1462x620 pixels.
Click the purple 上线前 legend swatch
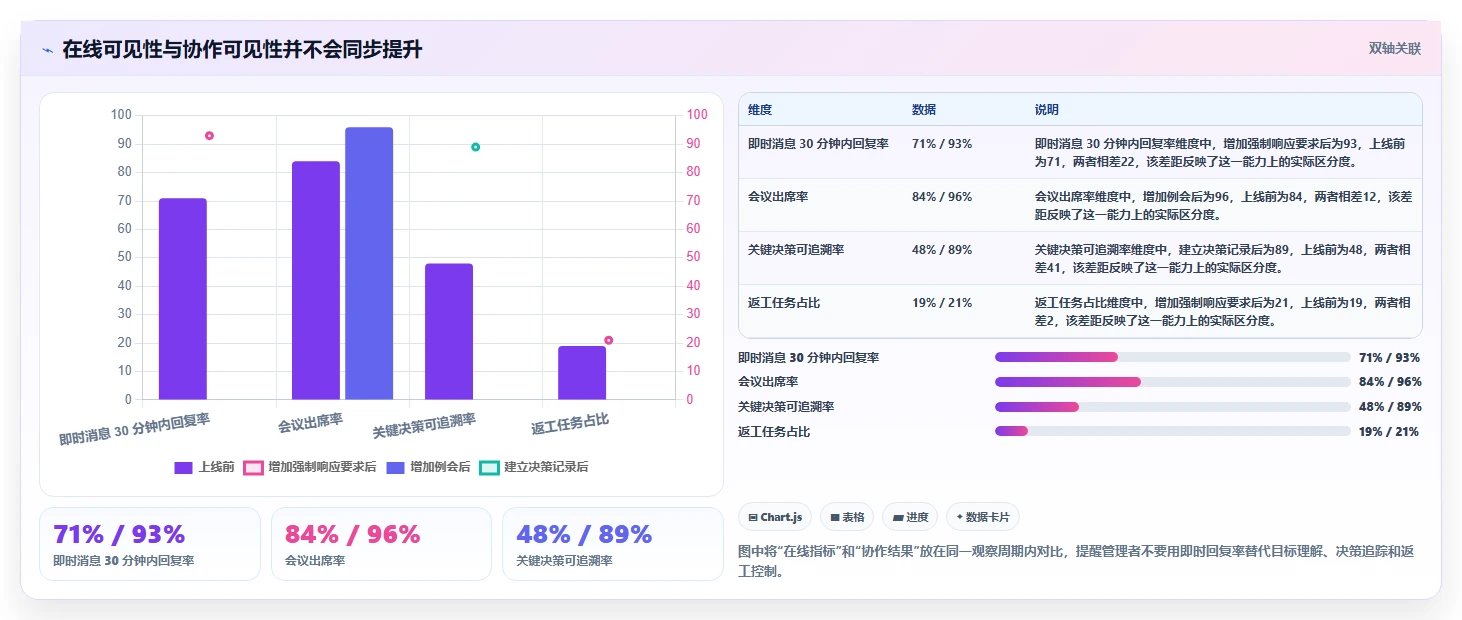coord(183,467)
